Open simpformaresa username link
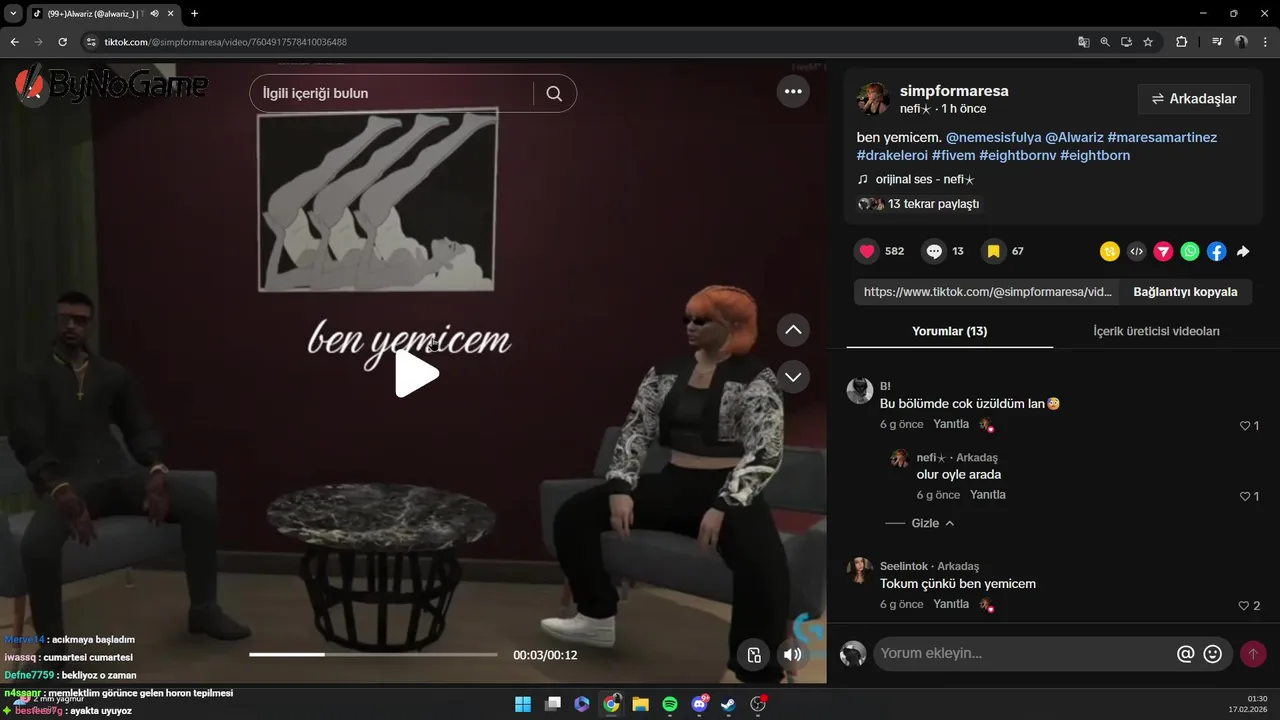The height and width of the screenshot is (720, 1280). [954, 91]
